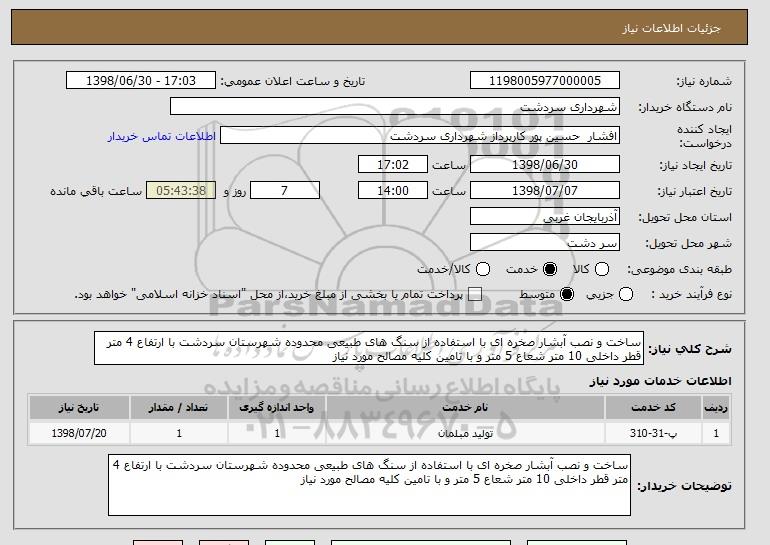
Task: Click the اطلاعات خدمات مورد نیاز section heading
Action: pos(660,381)
